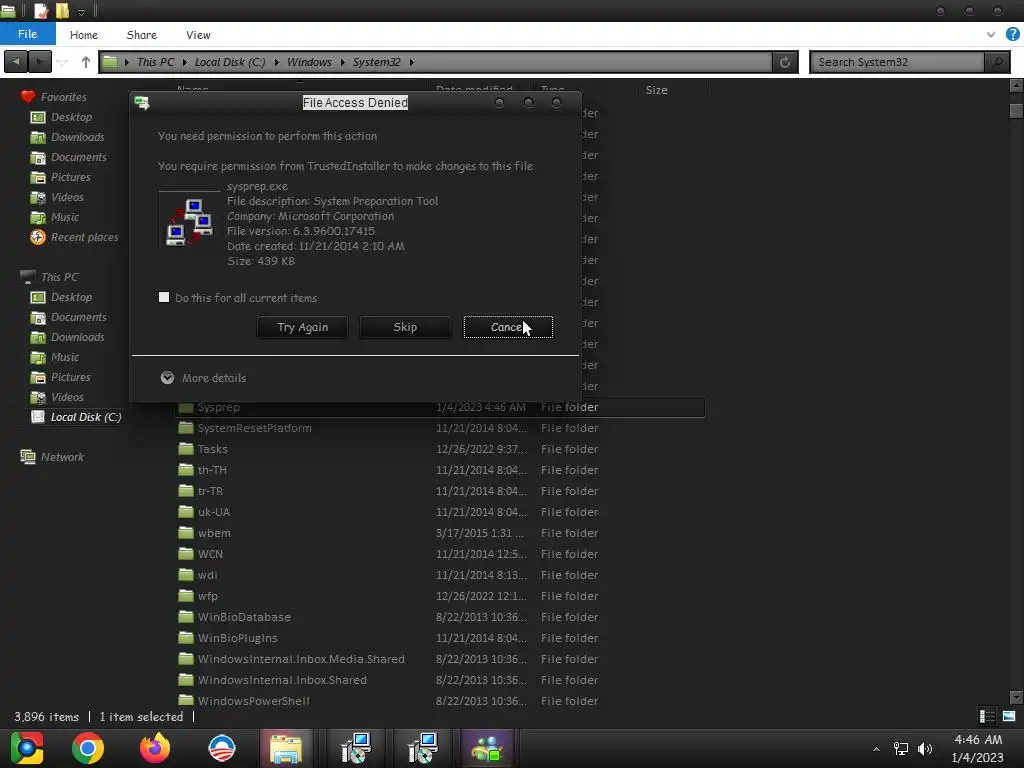The image size is (1024, 768).
Task: Check 'Do this for all current items'
Action: click(164, 298)
